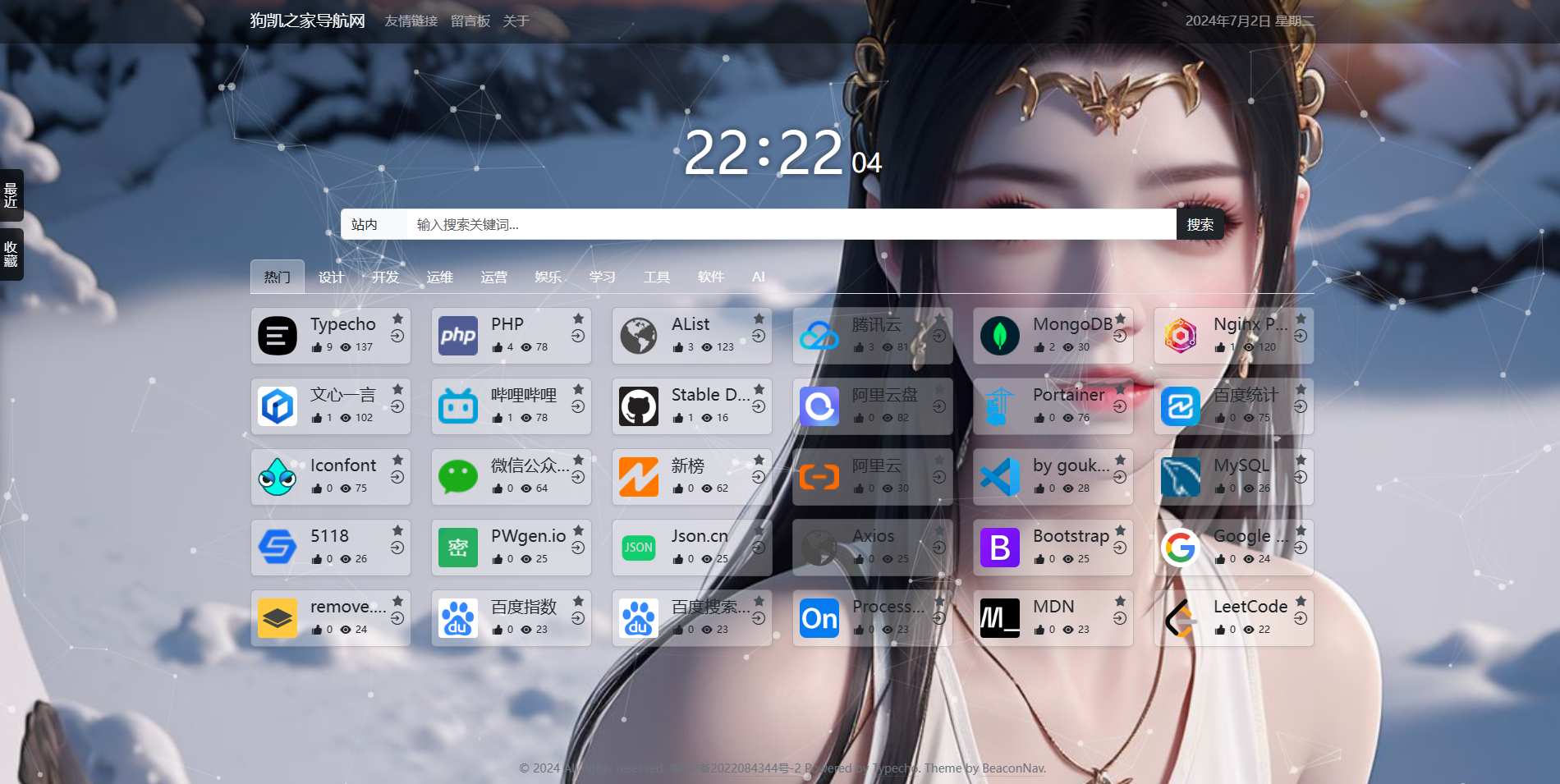Screen dimensions: 1560x784
Task: Open the PHP logo icon
Action: coord(458,336)
